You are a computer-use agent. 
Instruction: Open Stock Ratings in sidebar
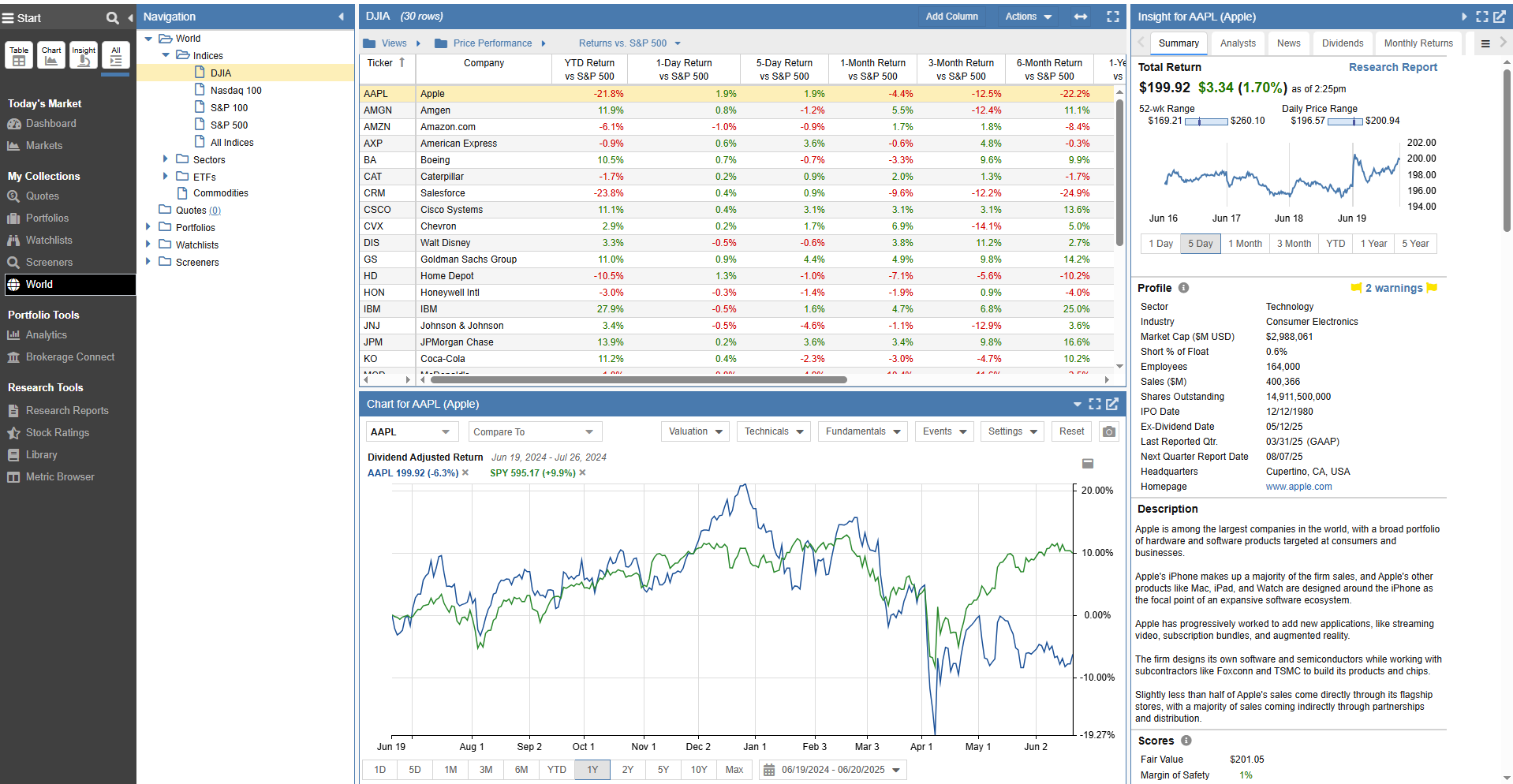tap(57, 433)
